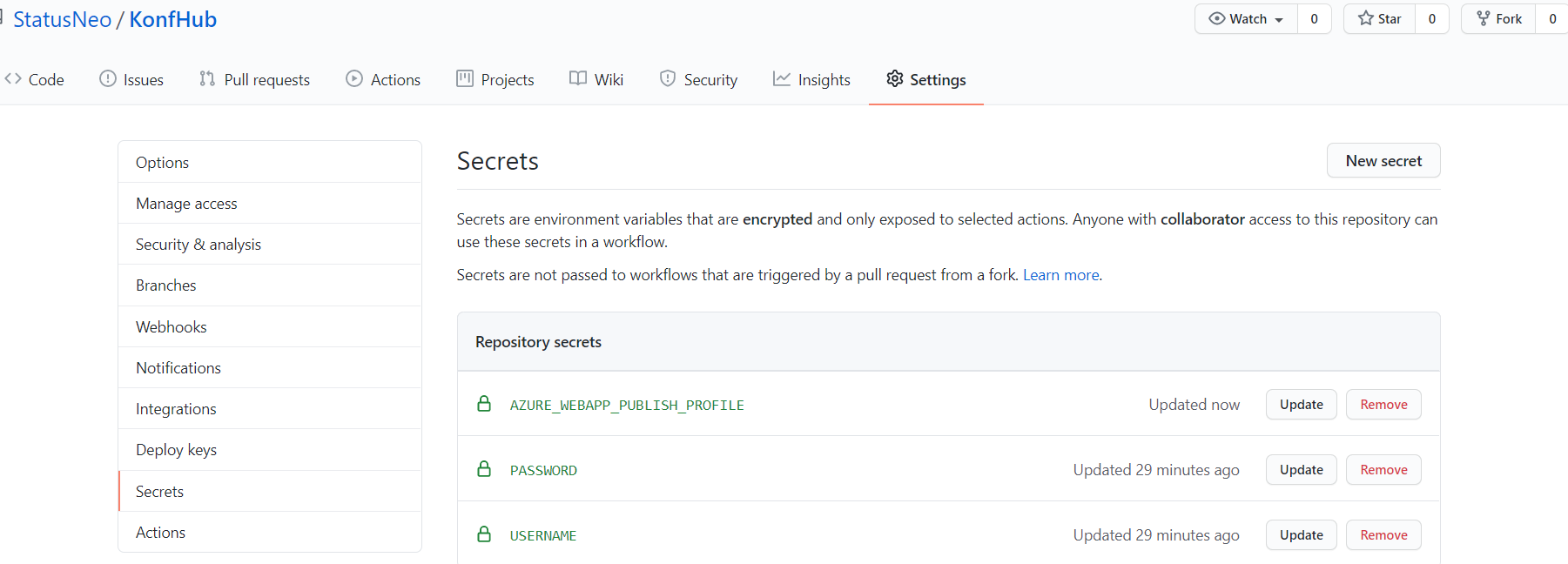Open Actions in the settings sidebar
This screenshot has width=1568, height=564.
[x=270, y=532]
